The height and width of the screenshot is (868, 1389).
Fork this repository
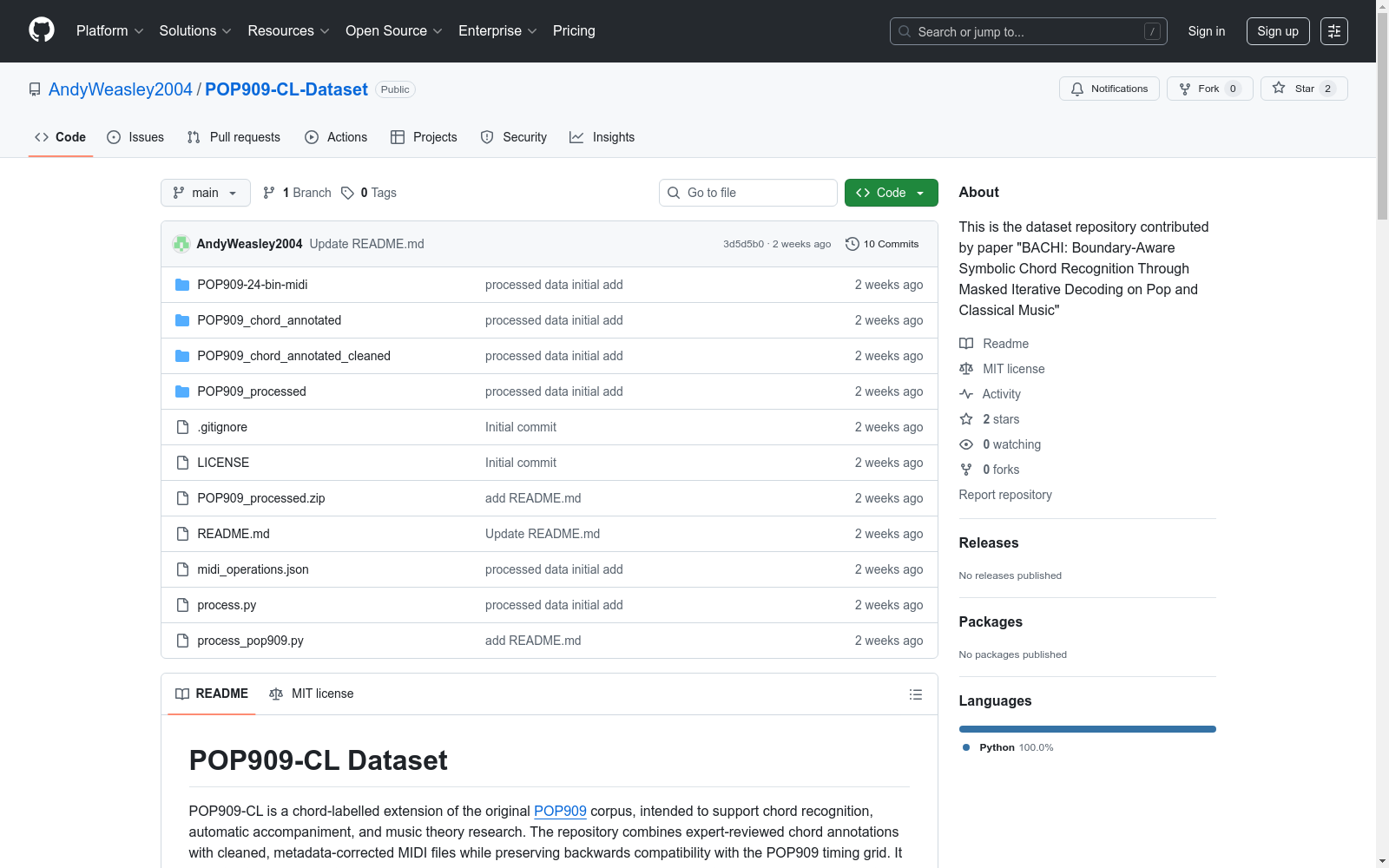1210,89
